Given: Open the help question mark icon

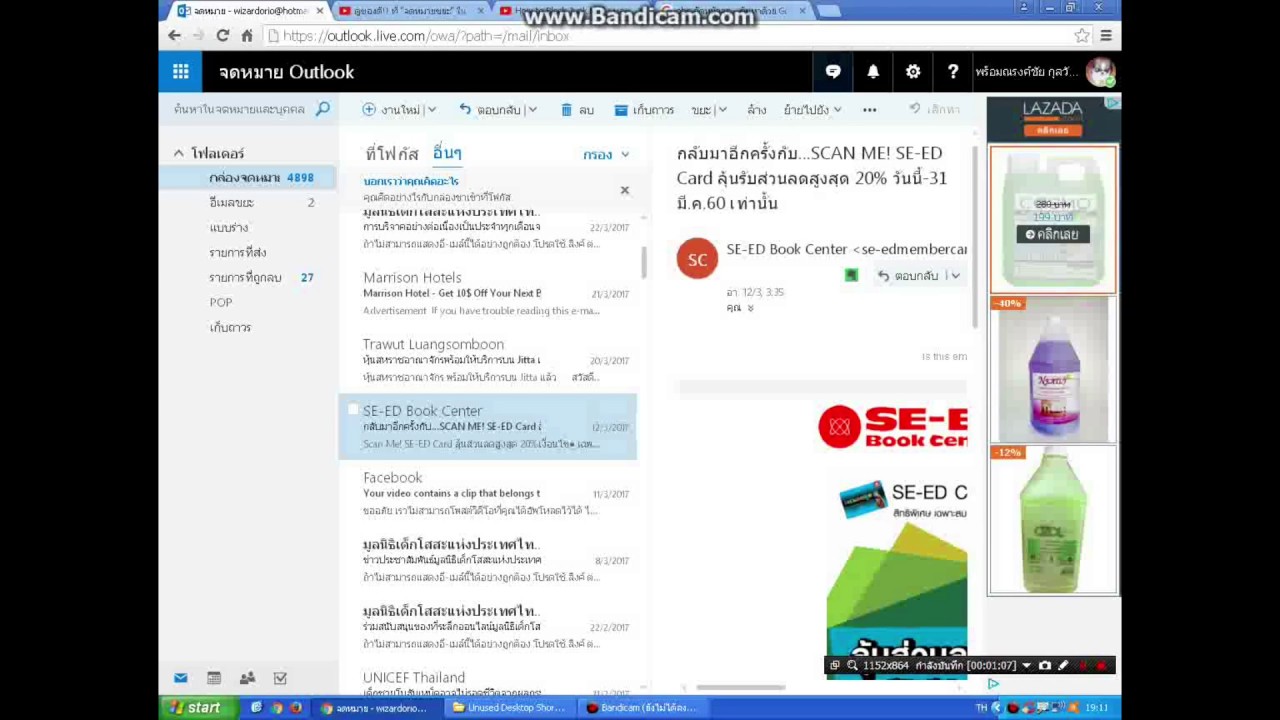Looking at the screenshot, I should click(953, 72).
